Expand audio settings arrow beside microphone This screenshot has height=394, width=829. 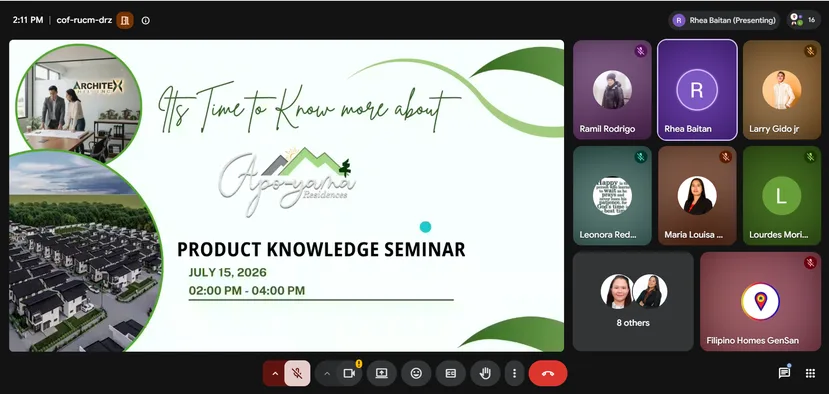(274, 373)
